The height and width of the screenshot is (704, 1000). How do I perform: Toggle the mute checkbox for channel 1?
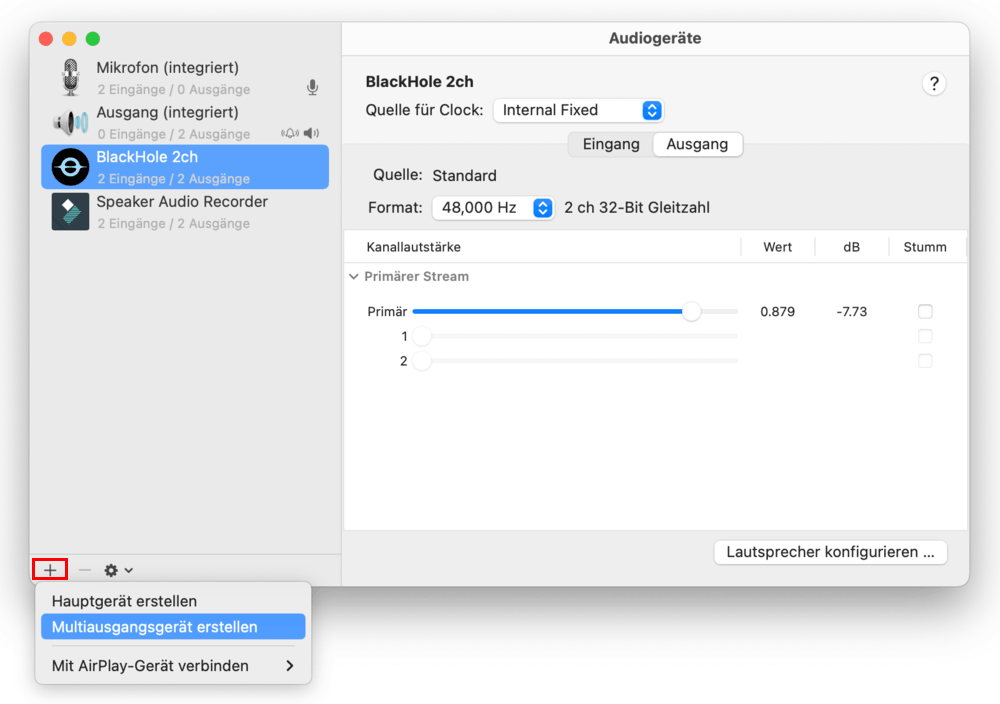click(x=925, y=336)
